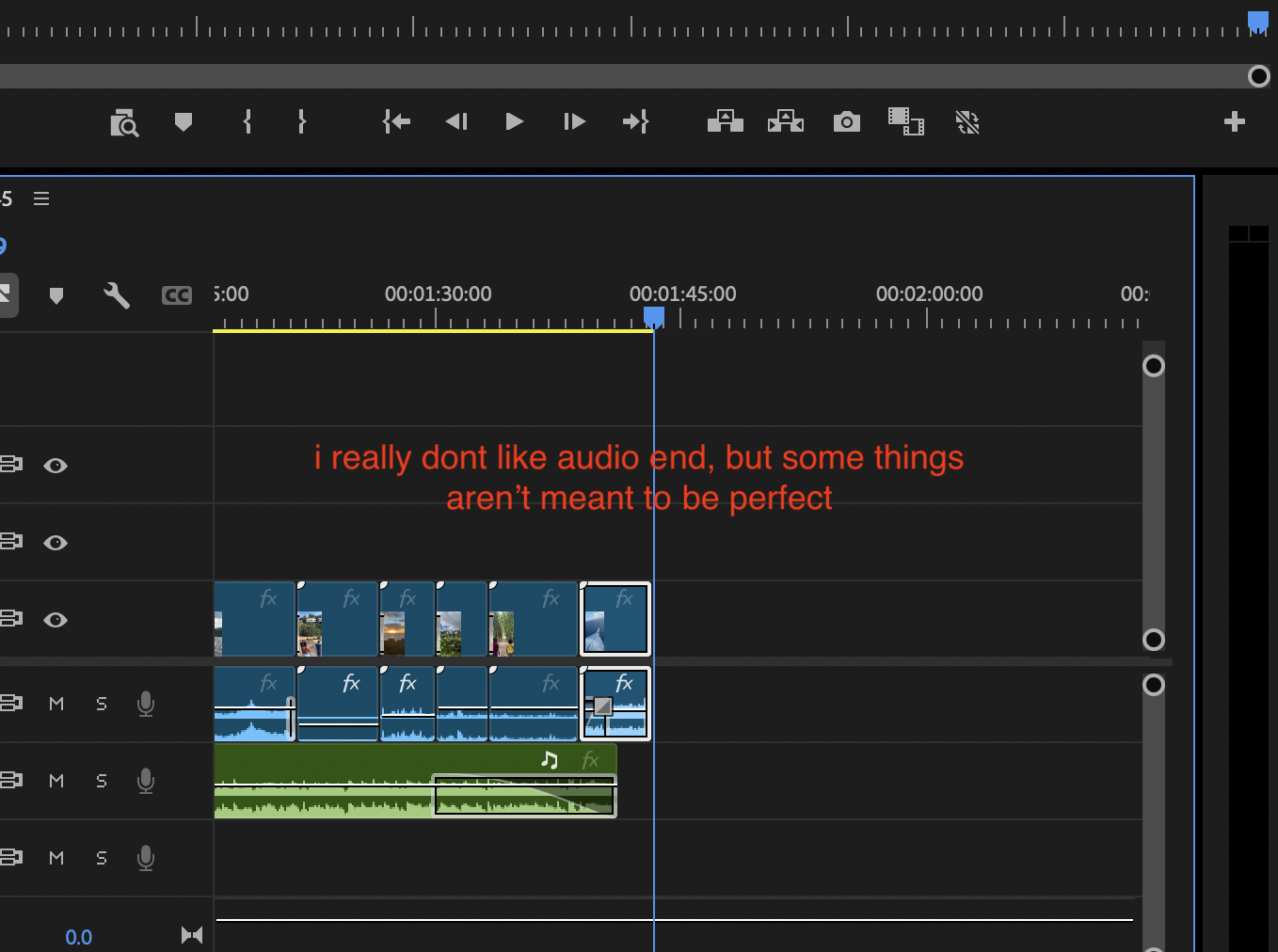Image resolution: width=1278 pixels, height=952 pixels.
Task: Click the Add Marker icon
Action: coord(184,122)
